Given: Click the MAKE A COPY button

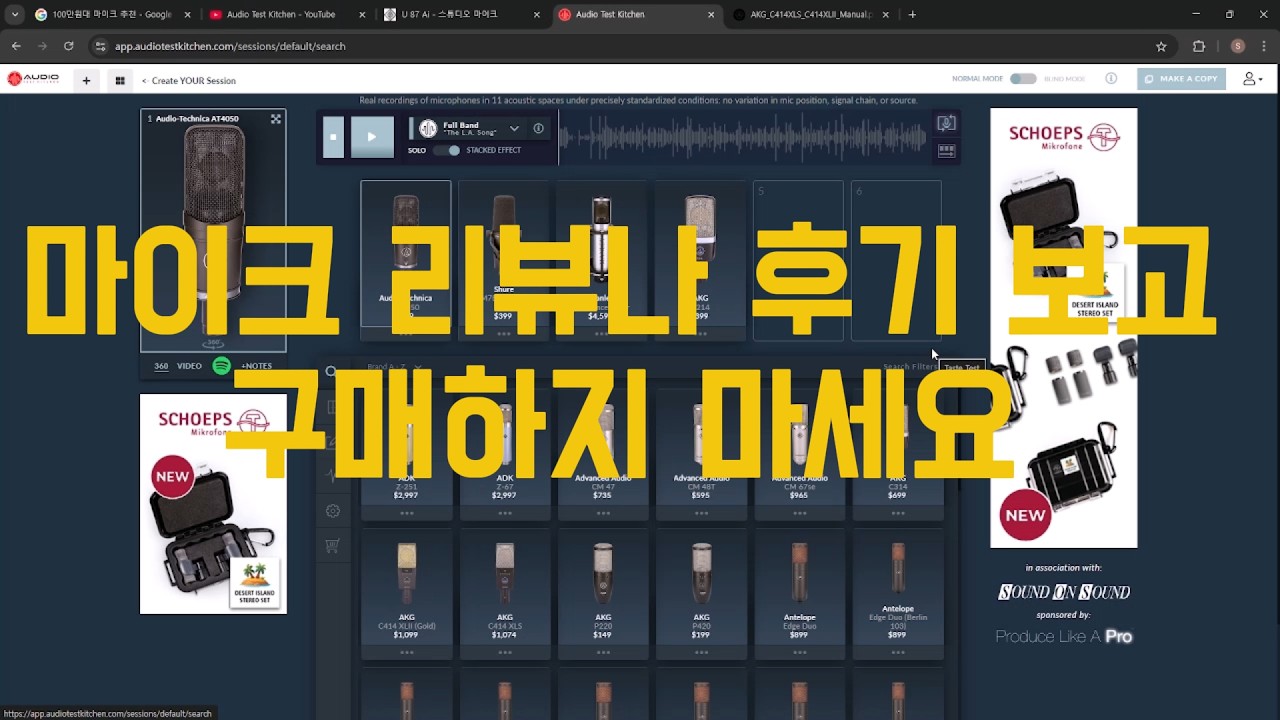Looking at the screenshot, I should tap(1181, 79).
